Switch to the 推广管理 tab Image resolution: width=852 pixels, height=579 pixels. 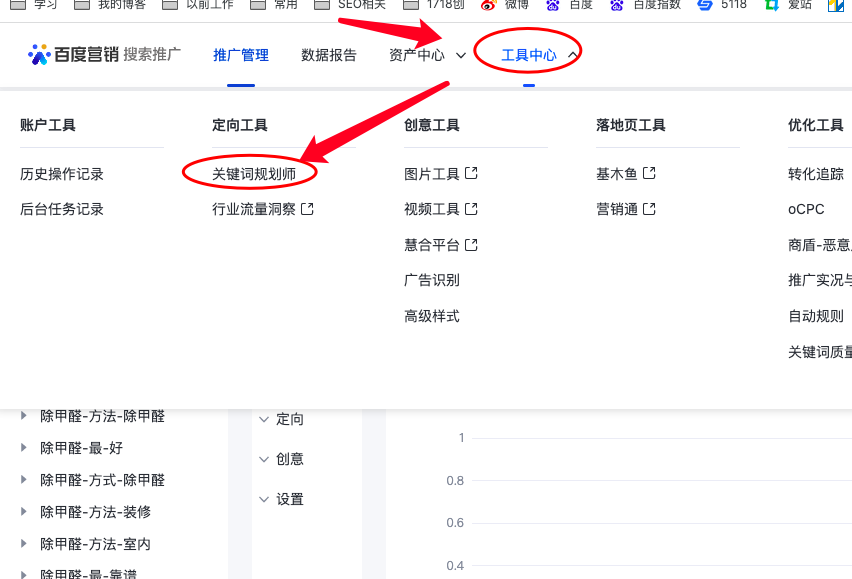click(x=240, y=55)
